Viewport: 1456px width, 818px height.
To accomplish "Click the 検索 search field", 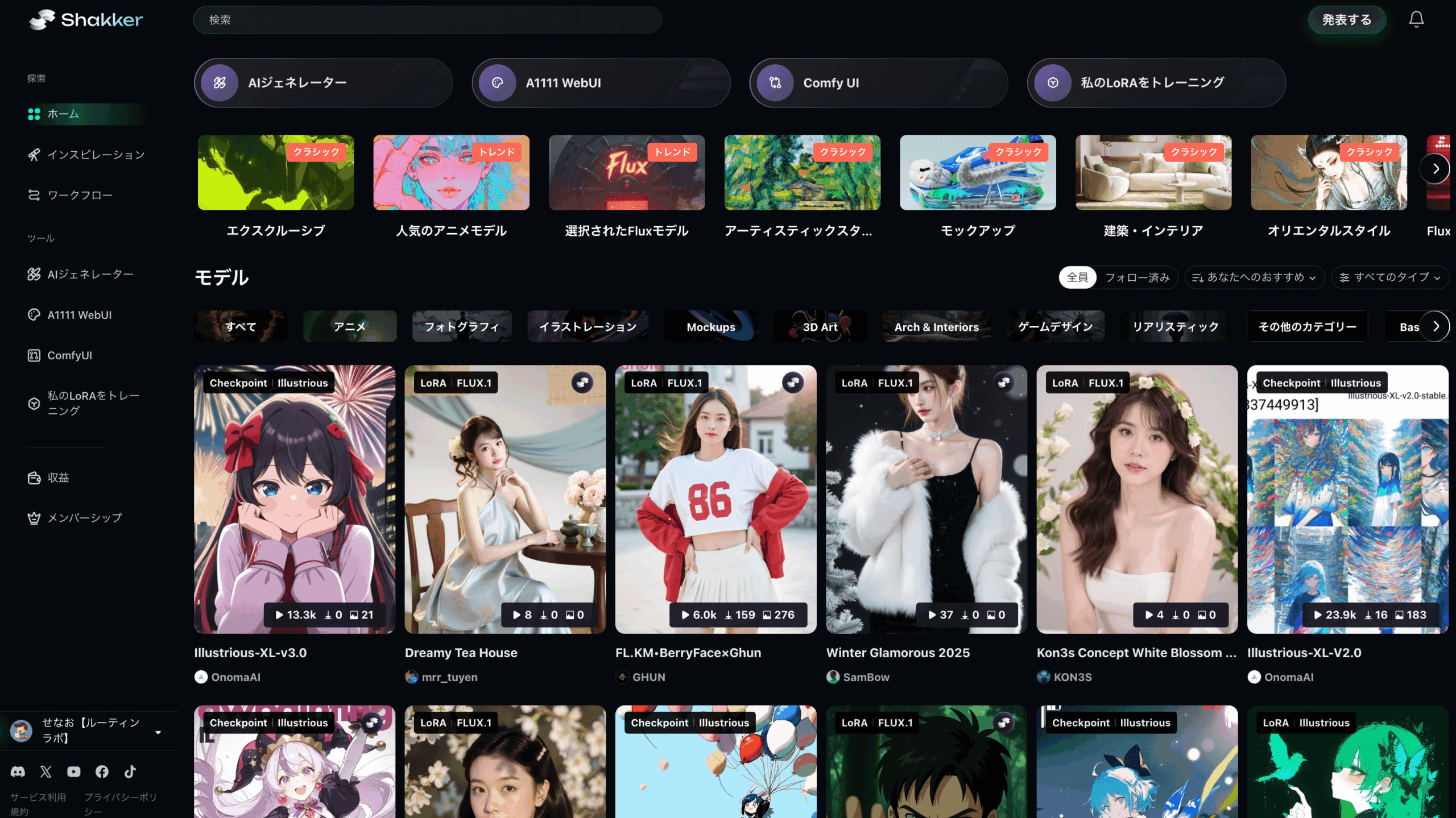I will (x=427, y=20).
